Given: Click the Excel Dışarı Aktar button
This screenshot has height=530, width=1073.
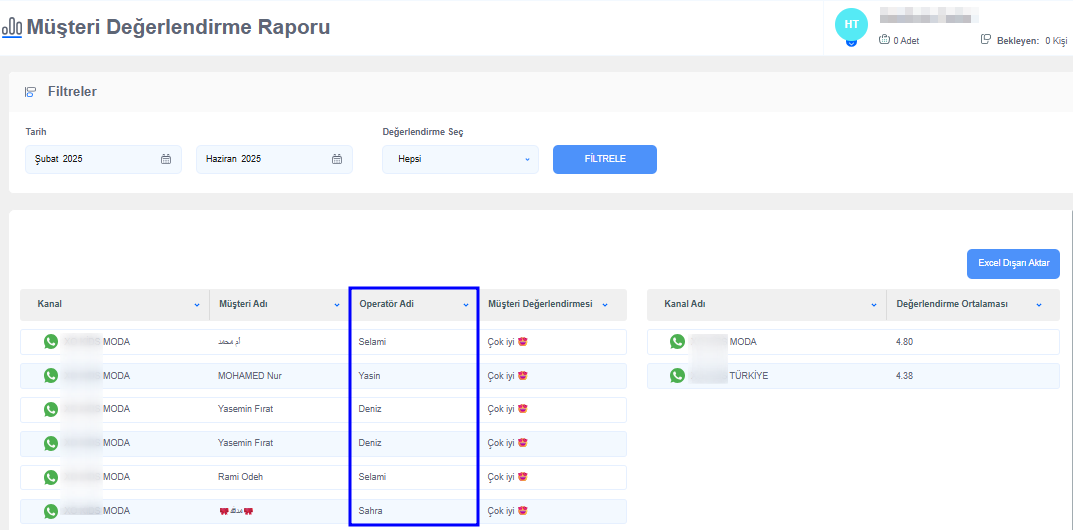Looking at the screenshot, I should (x=1013, y=264).
